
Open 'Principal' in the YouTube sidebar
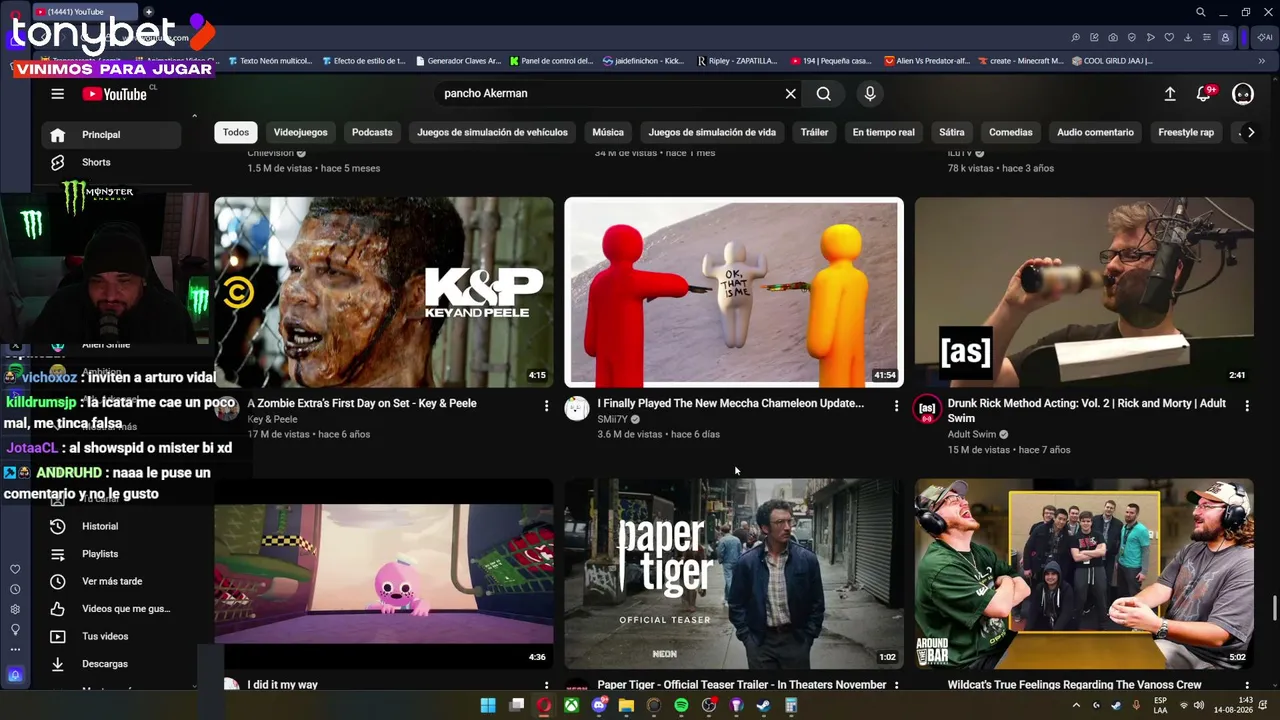[x=112, y=135]
